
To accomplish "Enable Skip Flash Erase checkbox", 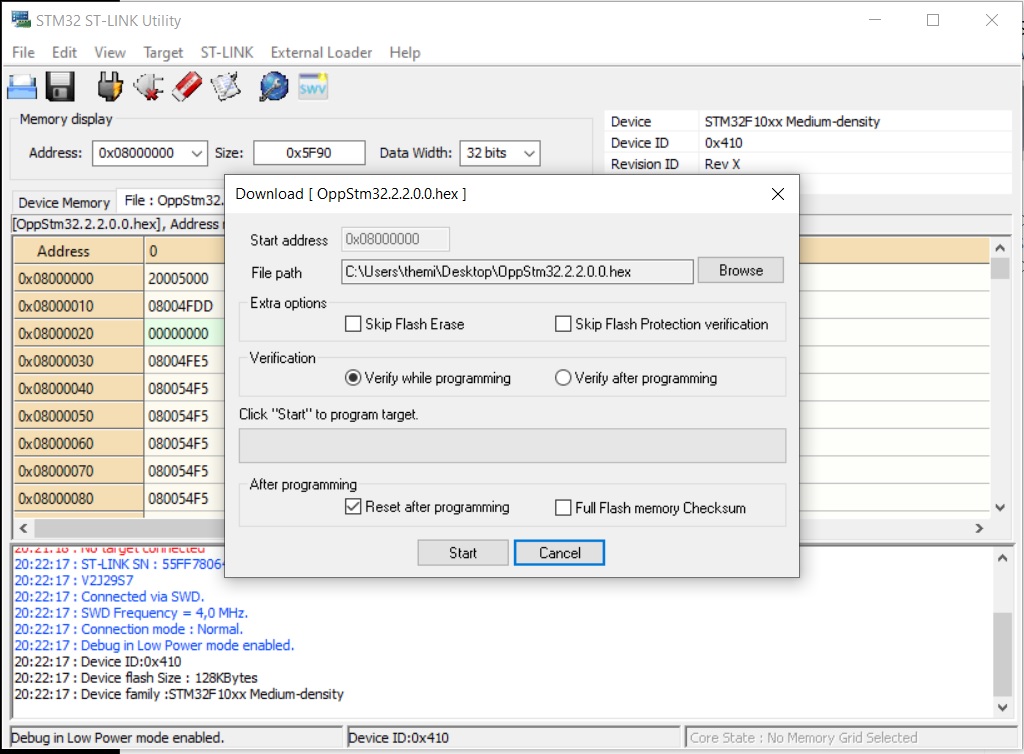I will [x=353, y=324].
